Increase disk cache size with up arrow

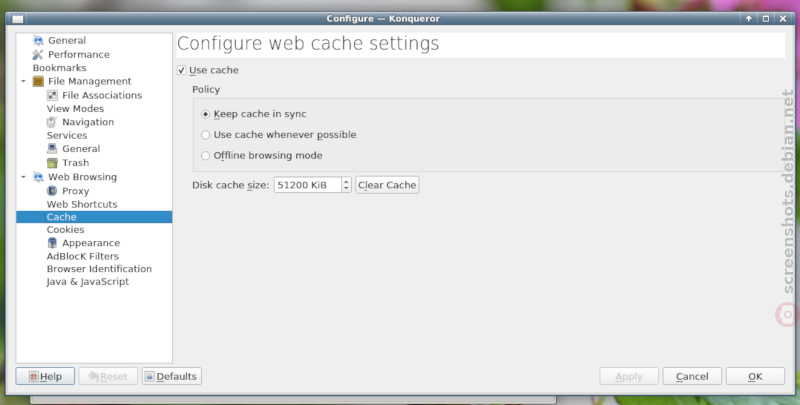coord(346,181)
